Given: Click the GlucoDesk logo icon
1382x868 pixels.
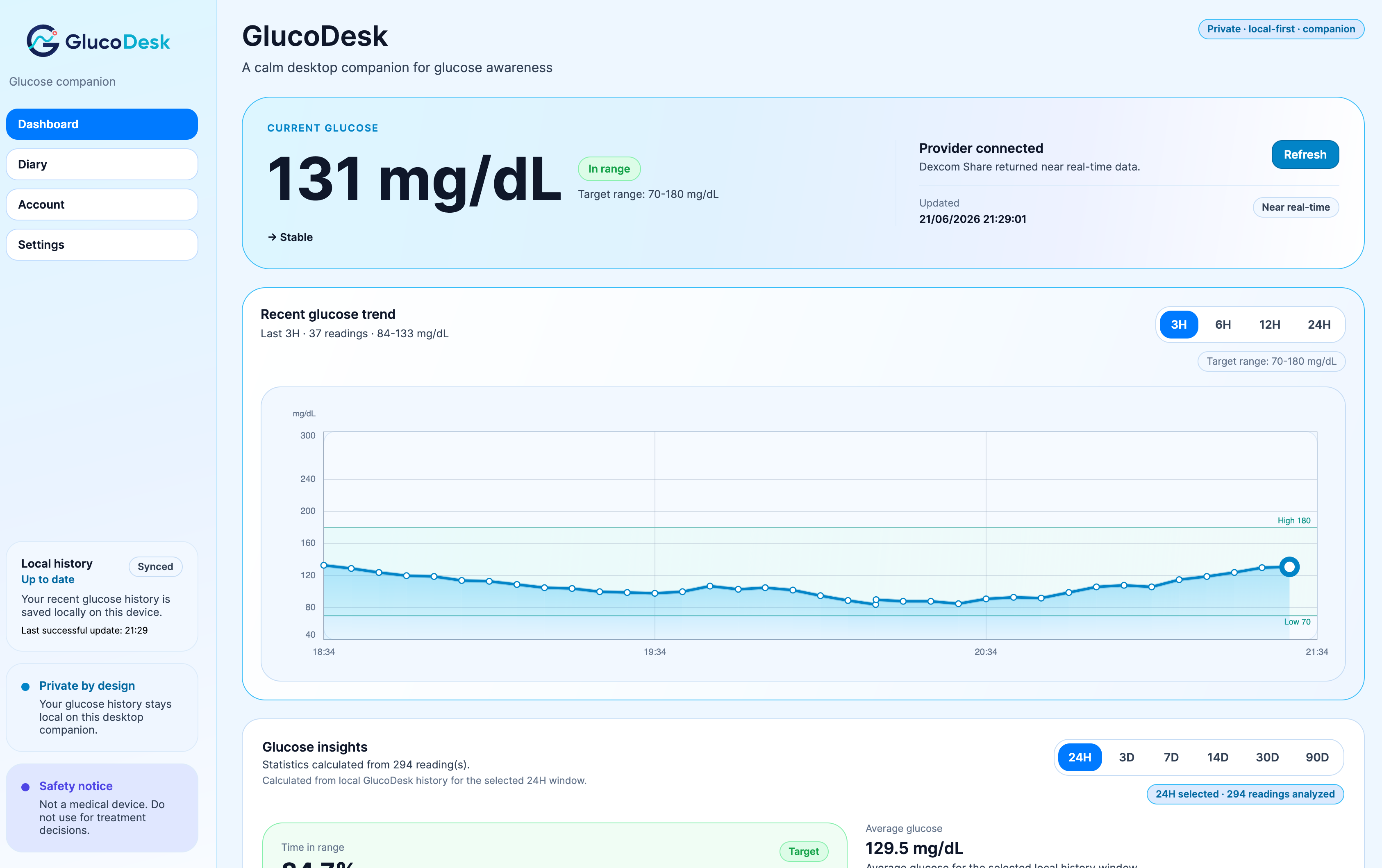Looking at the screenshot, I should 43,41.
